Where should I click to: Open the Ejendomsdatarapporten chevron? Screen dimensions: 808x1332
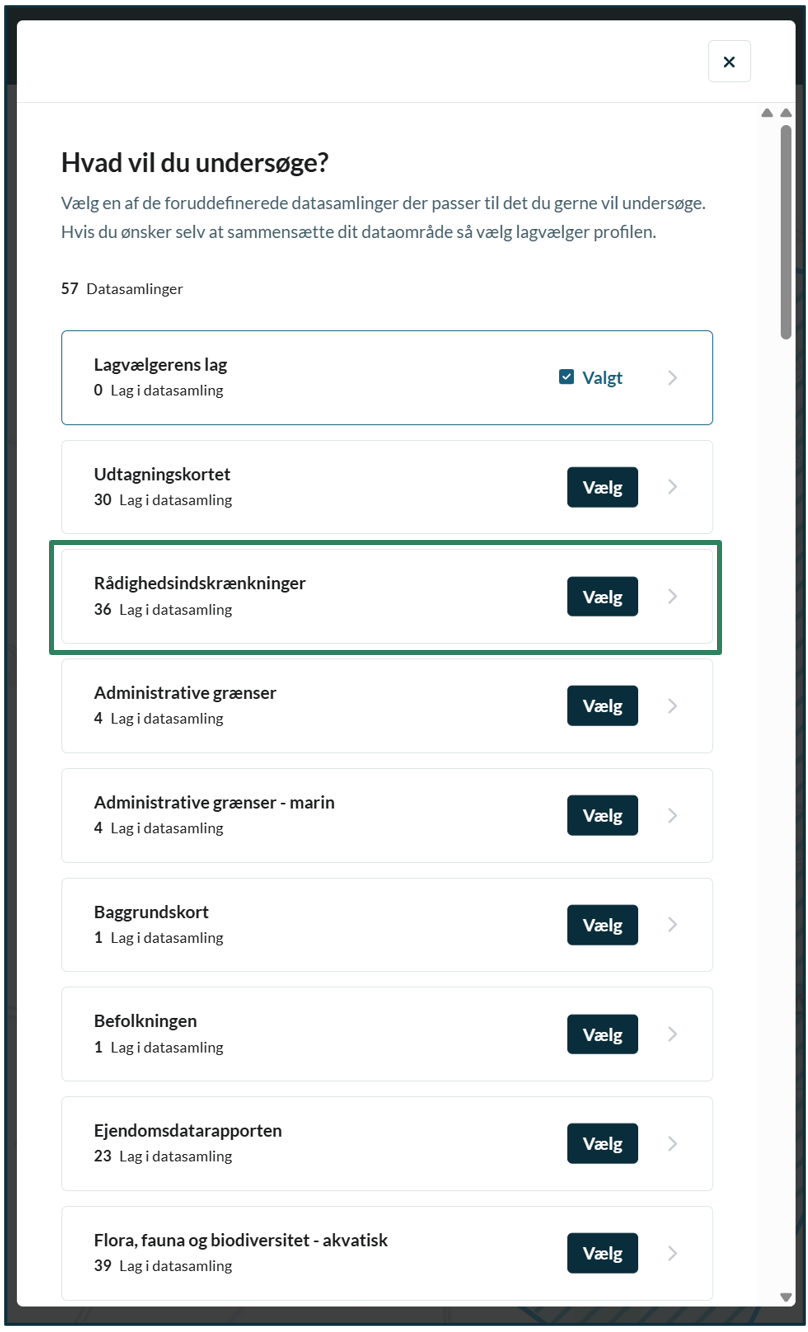pos(673,1144)
